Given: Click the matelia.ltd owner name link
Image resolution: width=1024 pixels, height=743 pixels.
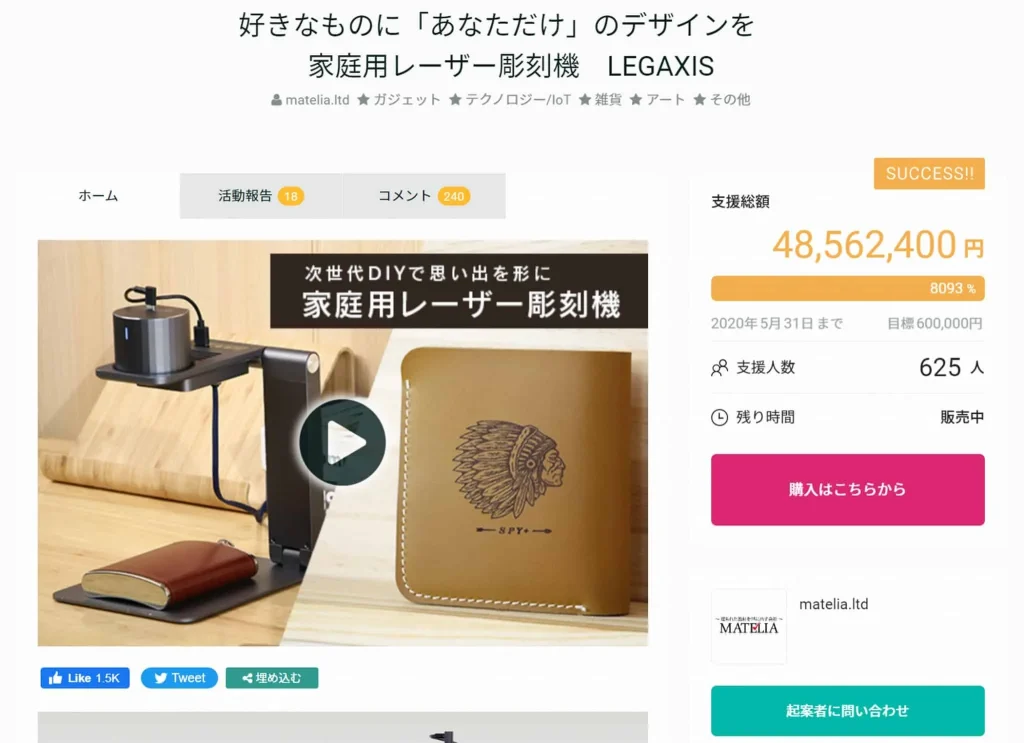Looking at the screenshot, I should click(833, 604).
